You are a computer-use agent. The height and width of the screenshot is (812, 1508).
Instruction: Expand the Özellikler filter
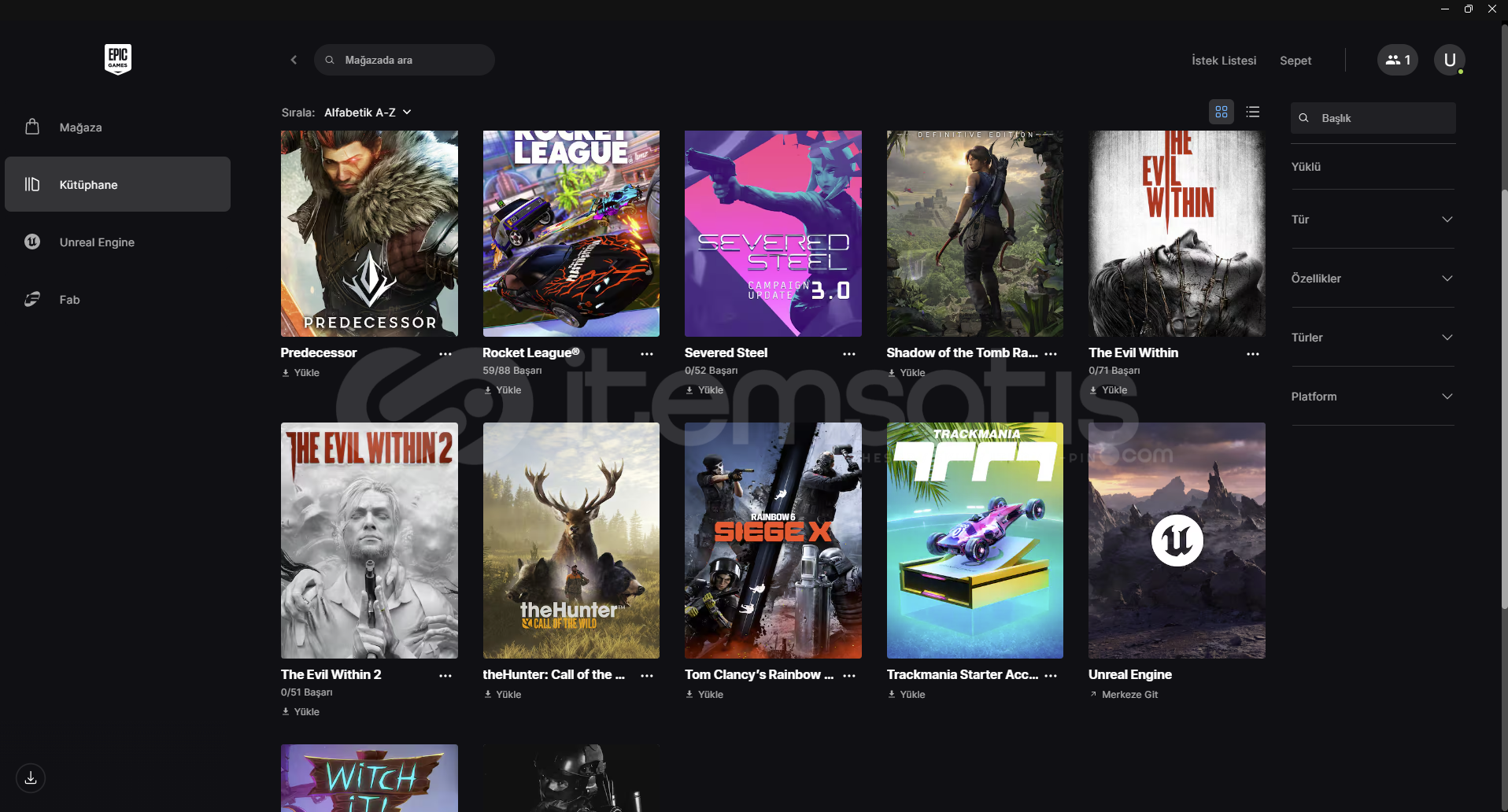point(1373,279)
